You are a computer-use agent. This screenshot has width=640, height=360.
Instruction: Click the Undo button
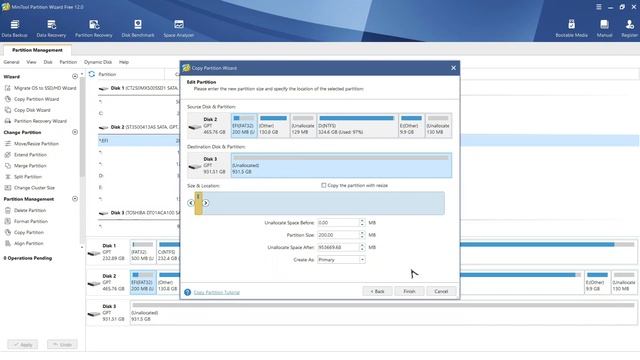coord(62,344)
